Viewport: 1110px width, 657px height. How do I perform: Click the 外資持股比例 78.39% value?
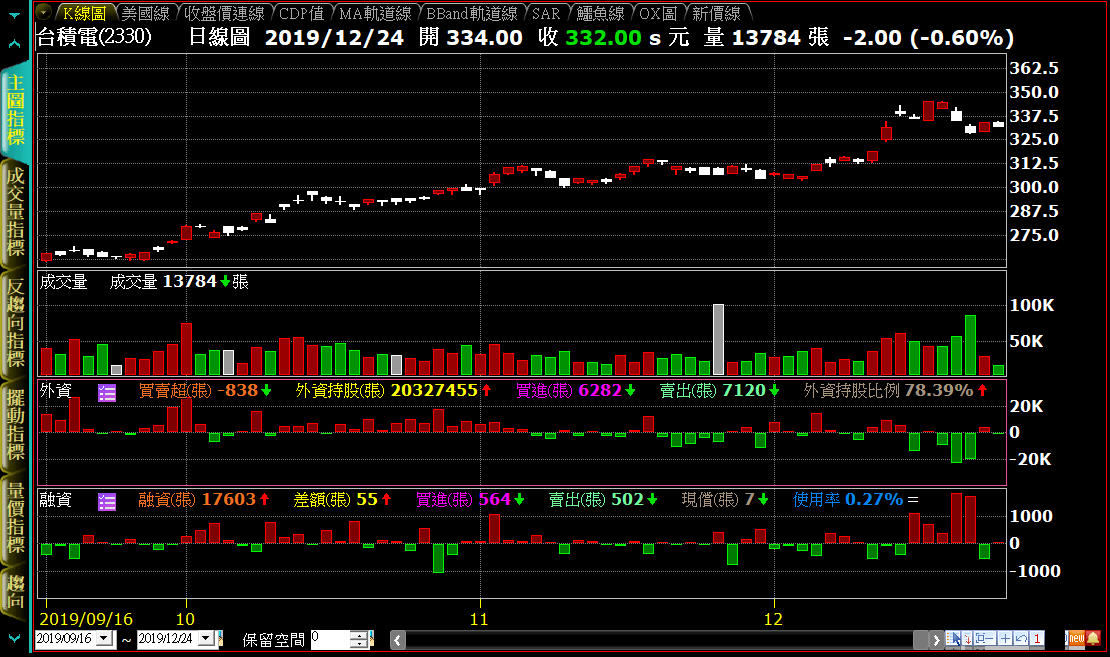coord(895,391)
